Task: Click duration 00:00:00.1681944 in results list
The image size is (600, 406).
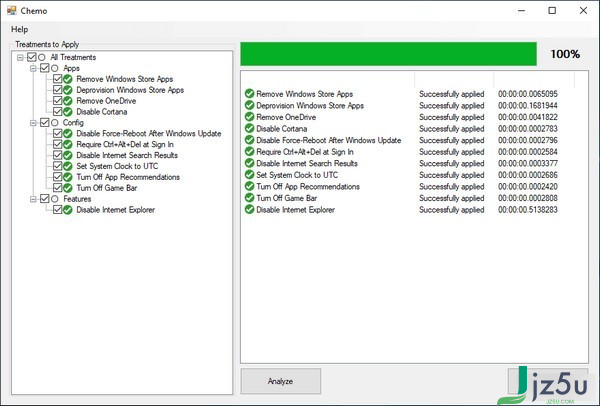Action: coord(528,105)
